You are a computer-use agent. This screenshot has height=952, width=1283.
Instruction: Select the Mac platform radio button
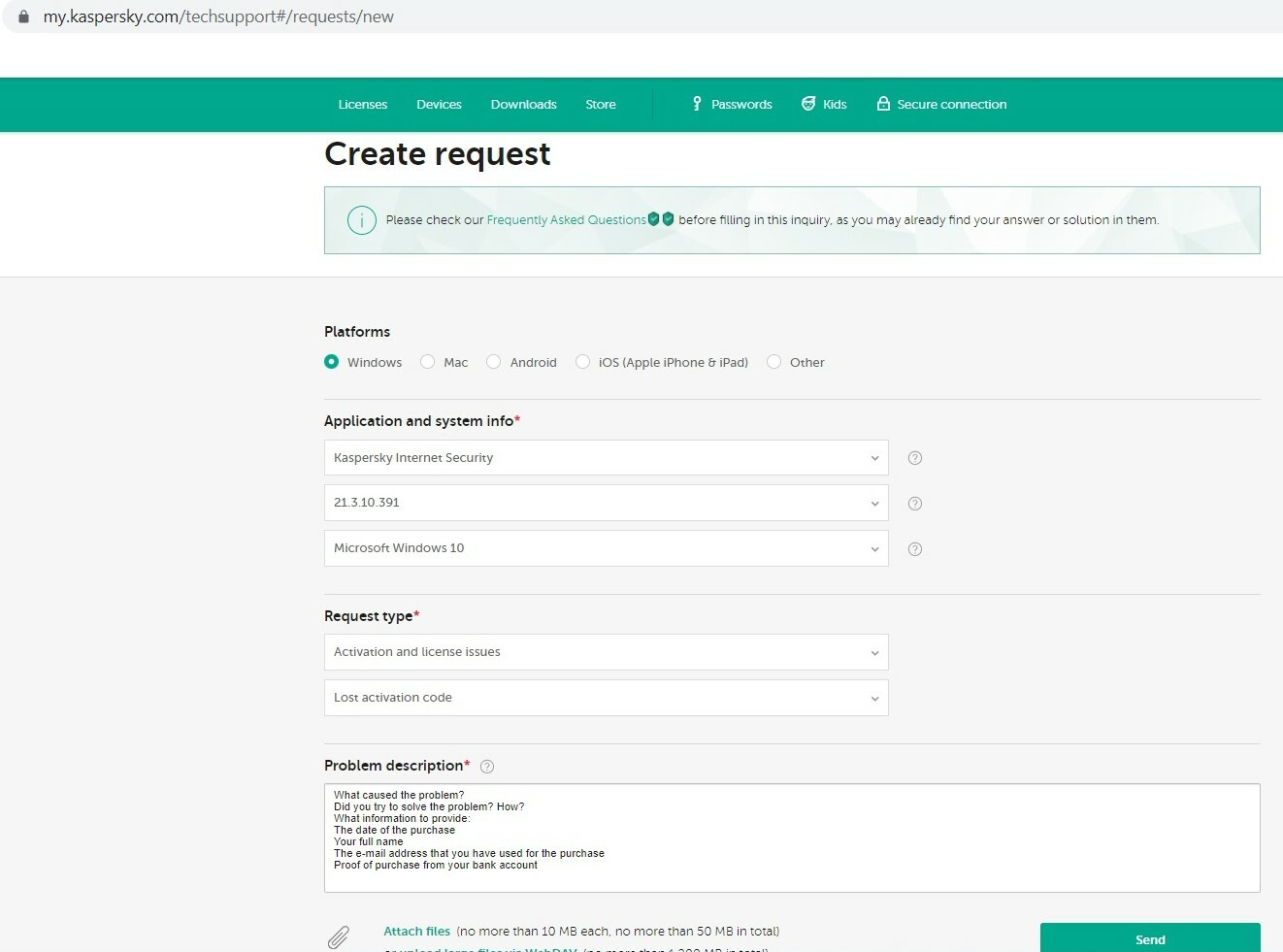point(427,361)
